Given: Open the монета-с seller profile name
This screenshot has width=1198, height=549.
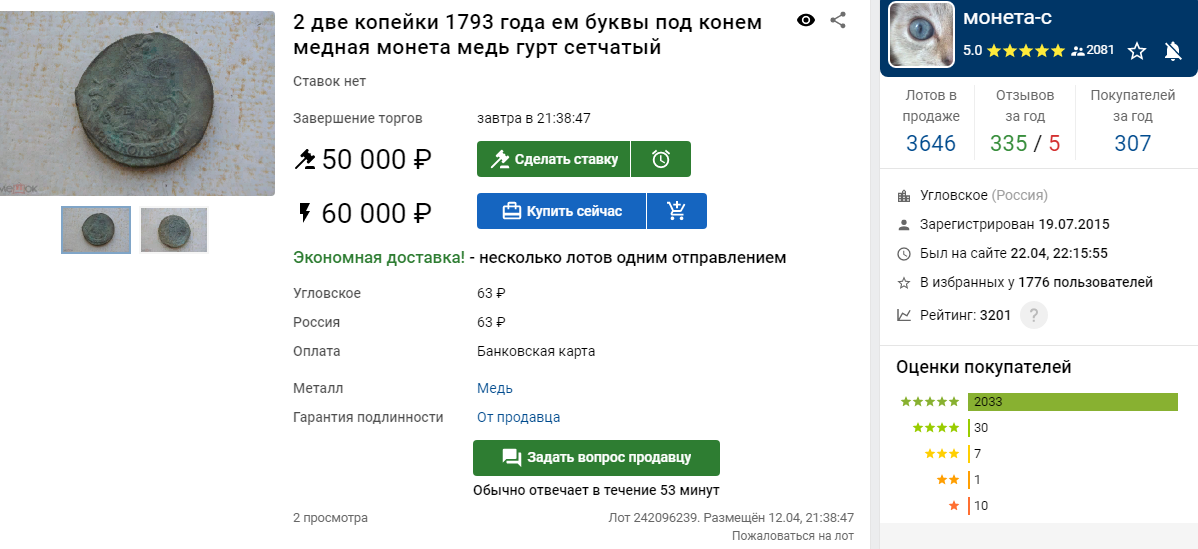Looking at the screenshot, I should (x=1007, y=17).
